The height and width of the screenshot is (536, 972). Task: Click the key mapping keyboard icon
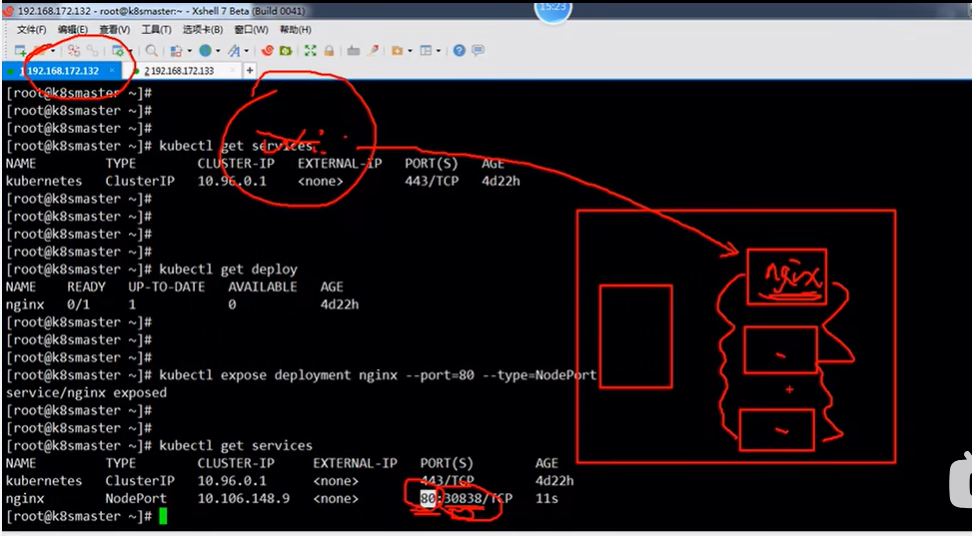[353, 51]
